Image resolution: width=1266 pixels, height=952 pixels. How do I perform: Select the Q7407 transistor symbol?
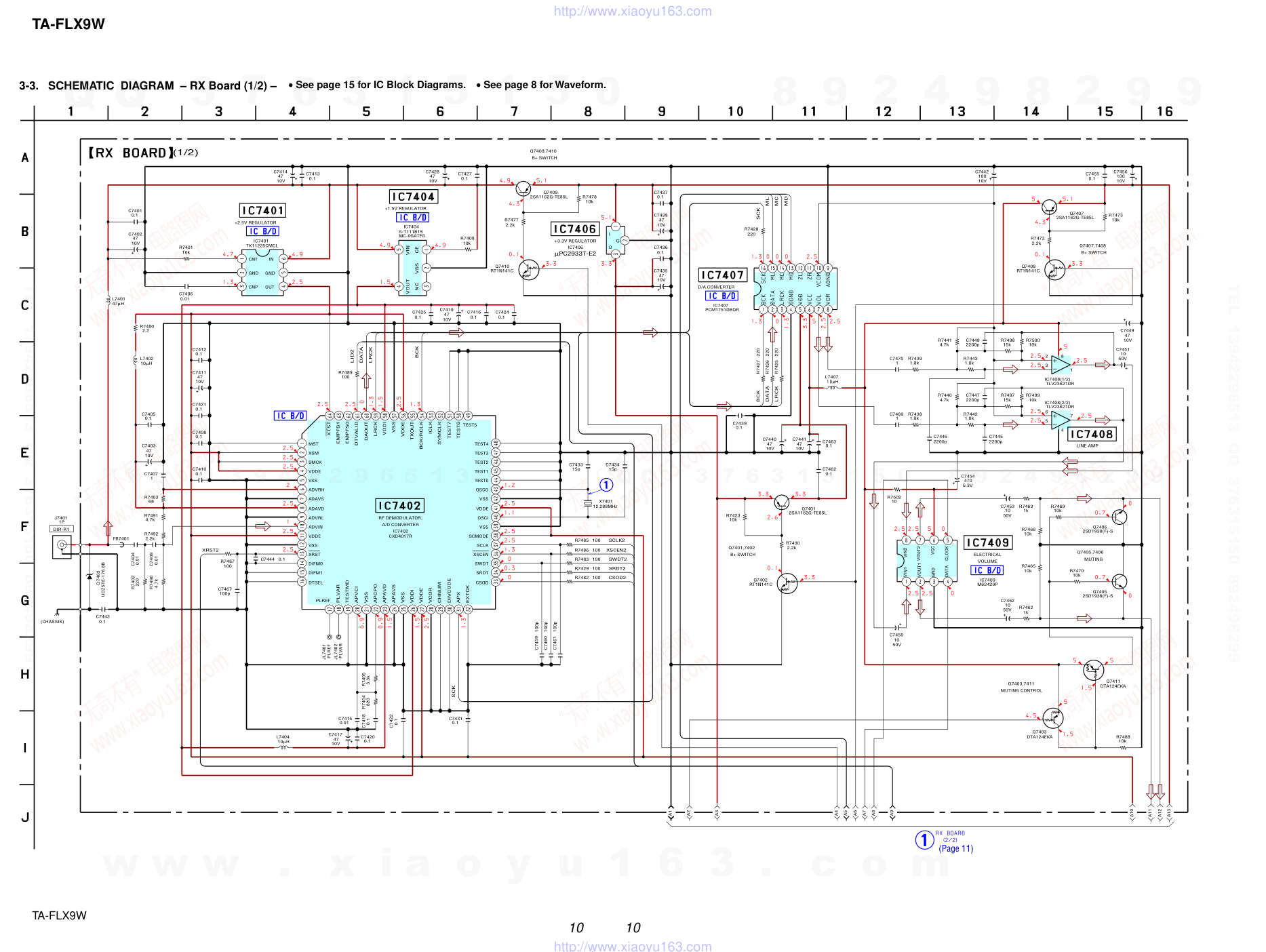pos(1049,207)
